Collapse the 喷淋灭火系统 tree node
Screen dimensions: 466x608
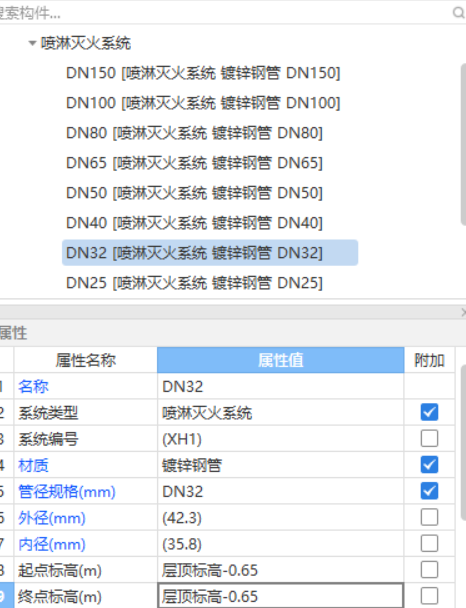(33, 43)
